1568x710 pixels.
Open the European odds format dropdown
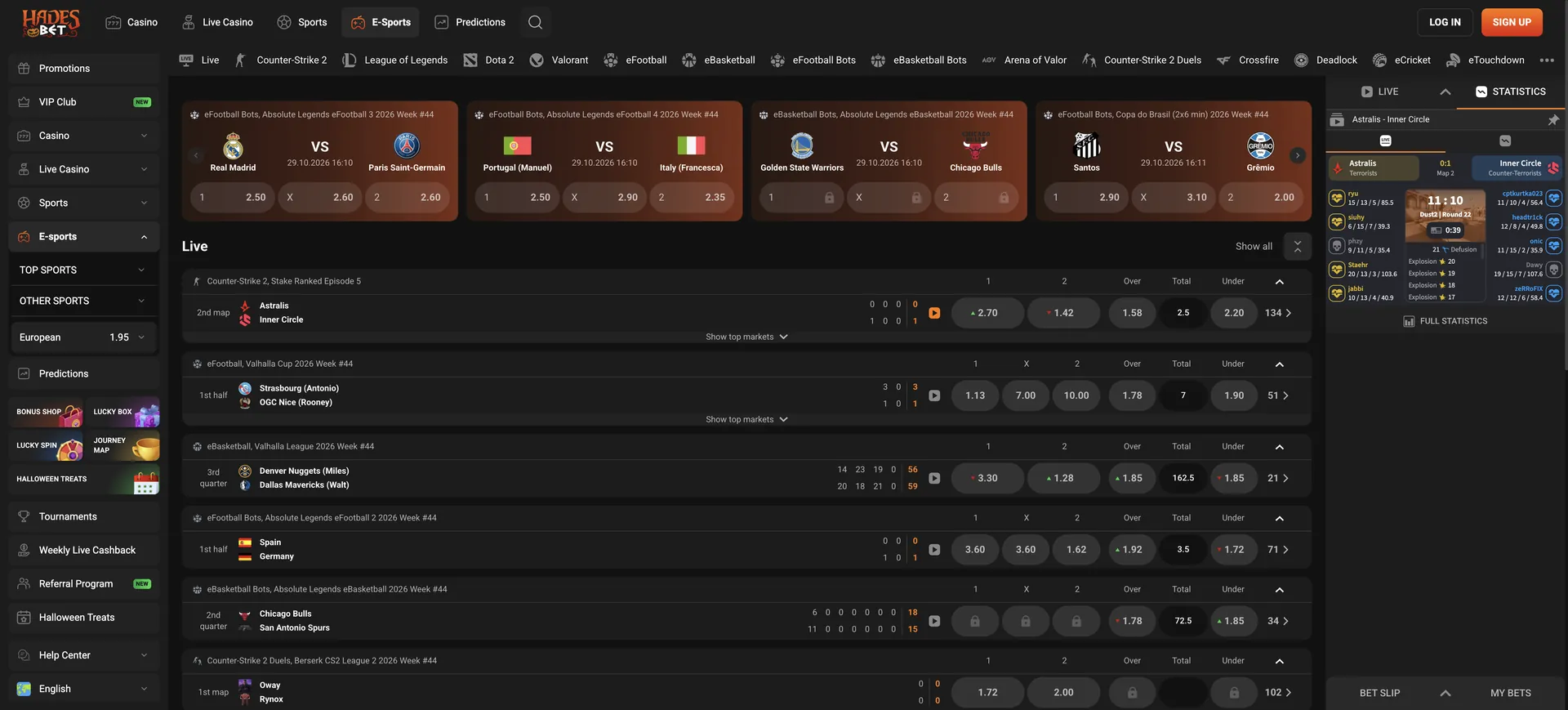82,337
